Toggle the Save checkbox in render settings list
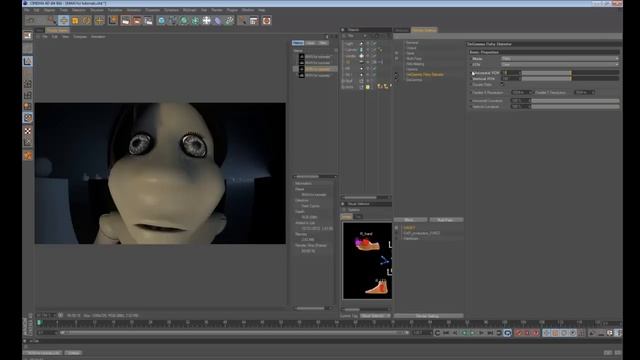Image resolution: width=640 pixels, height=360 pixels. coord(396,53)
